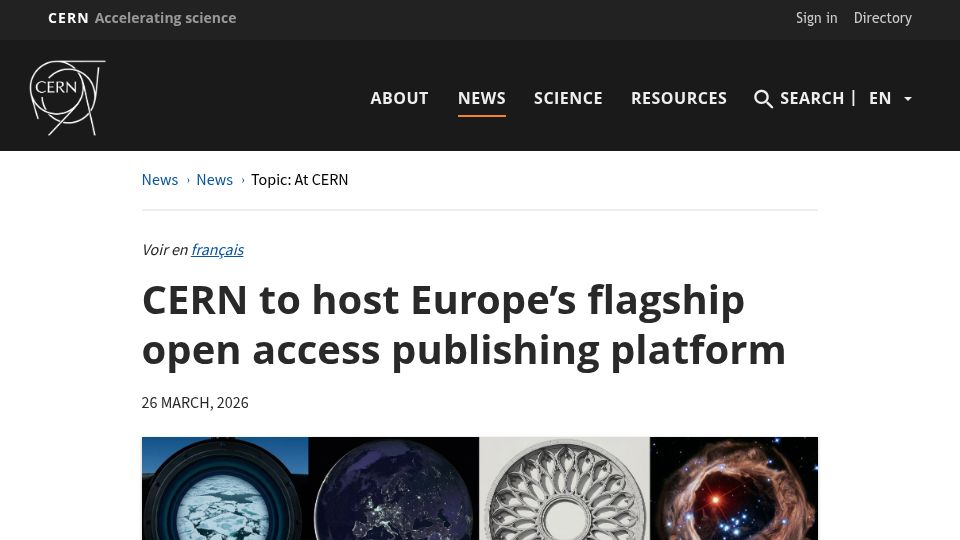The width and height of the screenshot is (960, 540).
Task: Click the SEARCH label in navigation
Action: point(812,98)
